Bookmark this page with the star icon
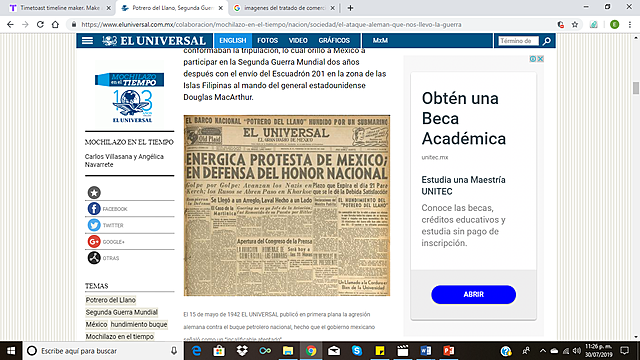The image size is (640, 360). (575, 24)
